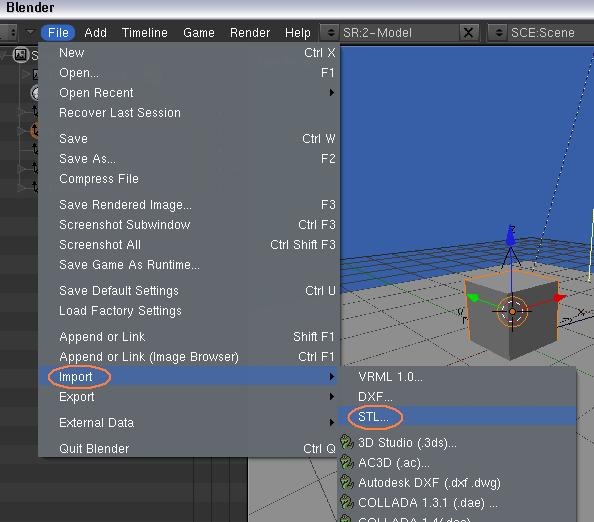Choose COLLADA 1.3.1 (.dae) importer
This screenshot has width=594, height=522.
pos(457,503)
